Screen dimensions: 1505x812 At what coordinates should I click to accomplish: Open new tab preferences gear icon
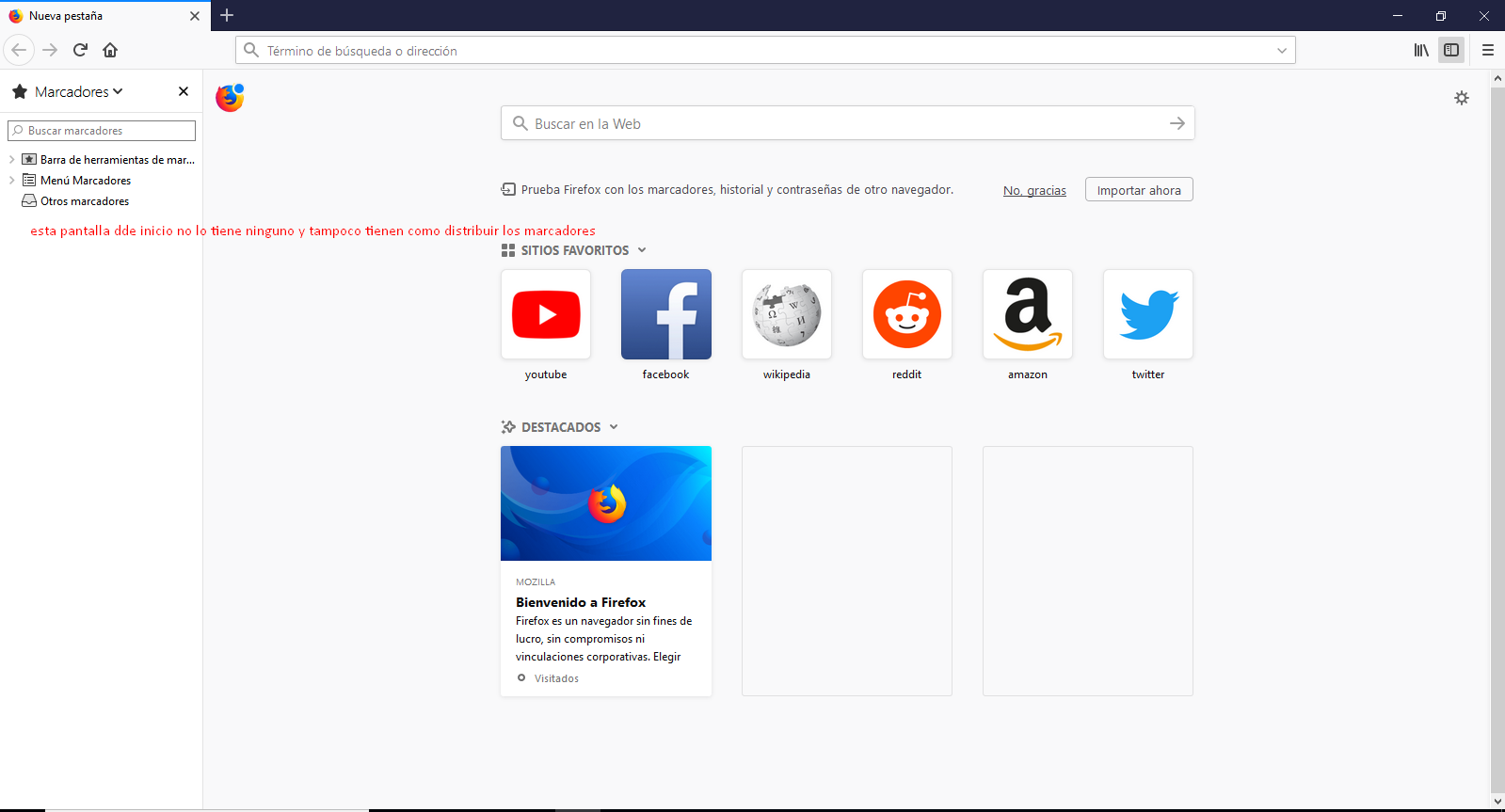click(1462, 98)
